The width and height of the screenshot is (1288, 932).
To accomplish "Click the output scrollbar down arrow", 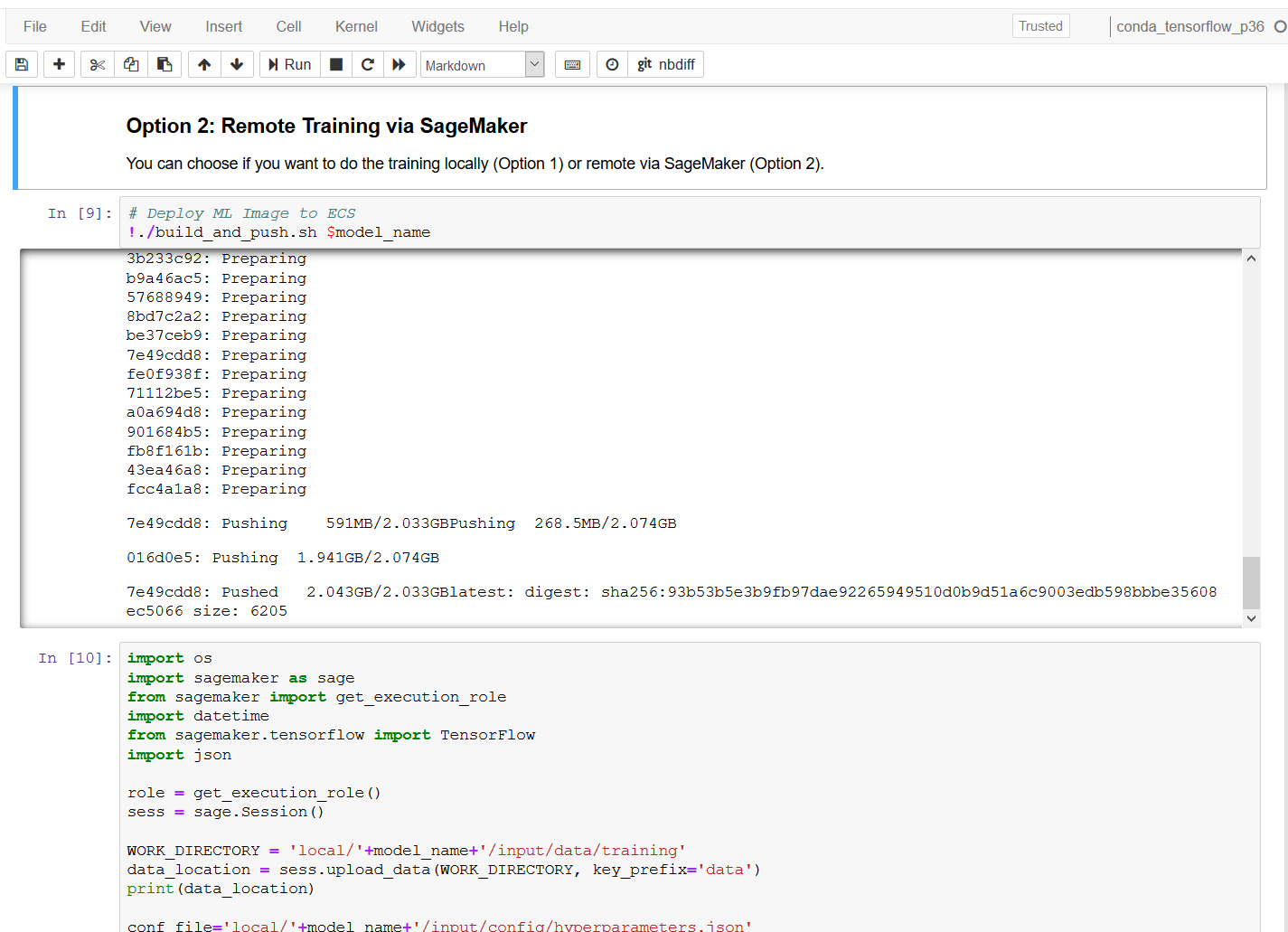I will (x=1251, y=618).
